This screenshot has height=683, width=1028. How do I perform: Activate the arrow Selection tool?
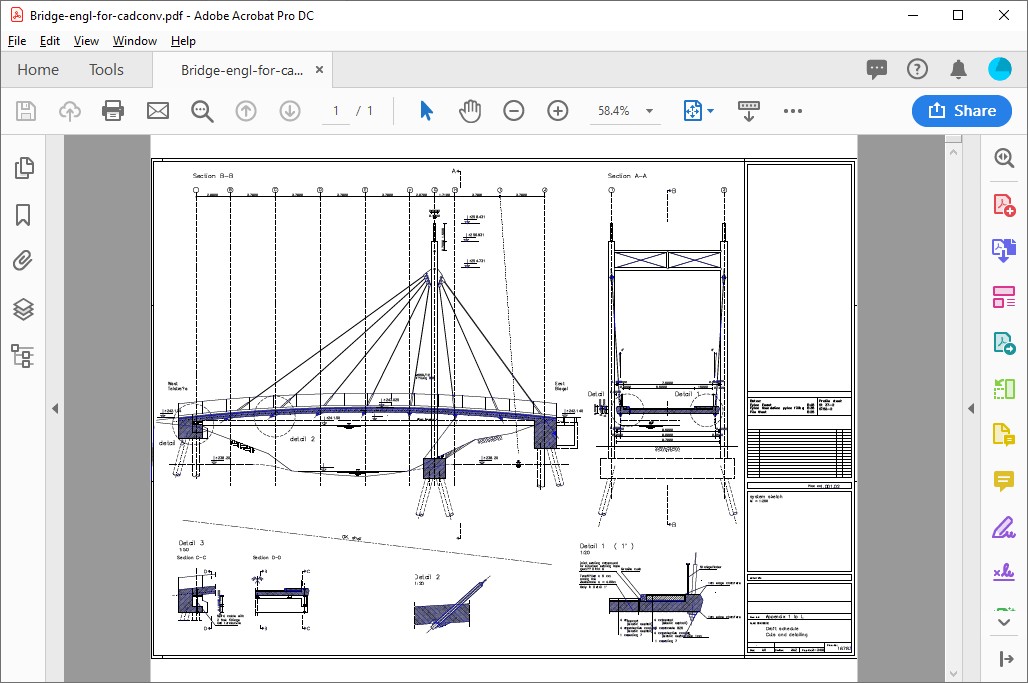(x=427, y=111)
